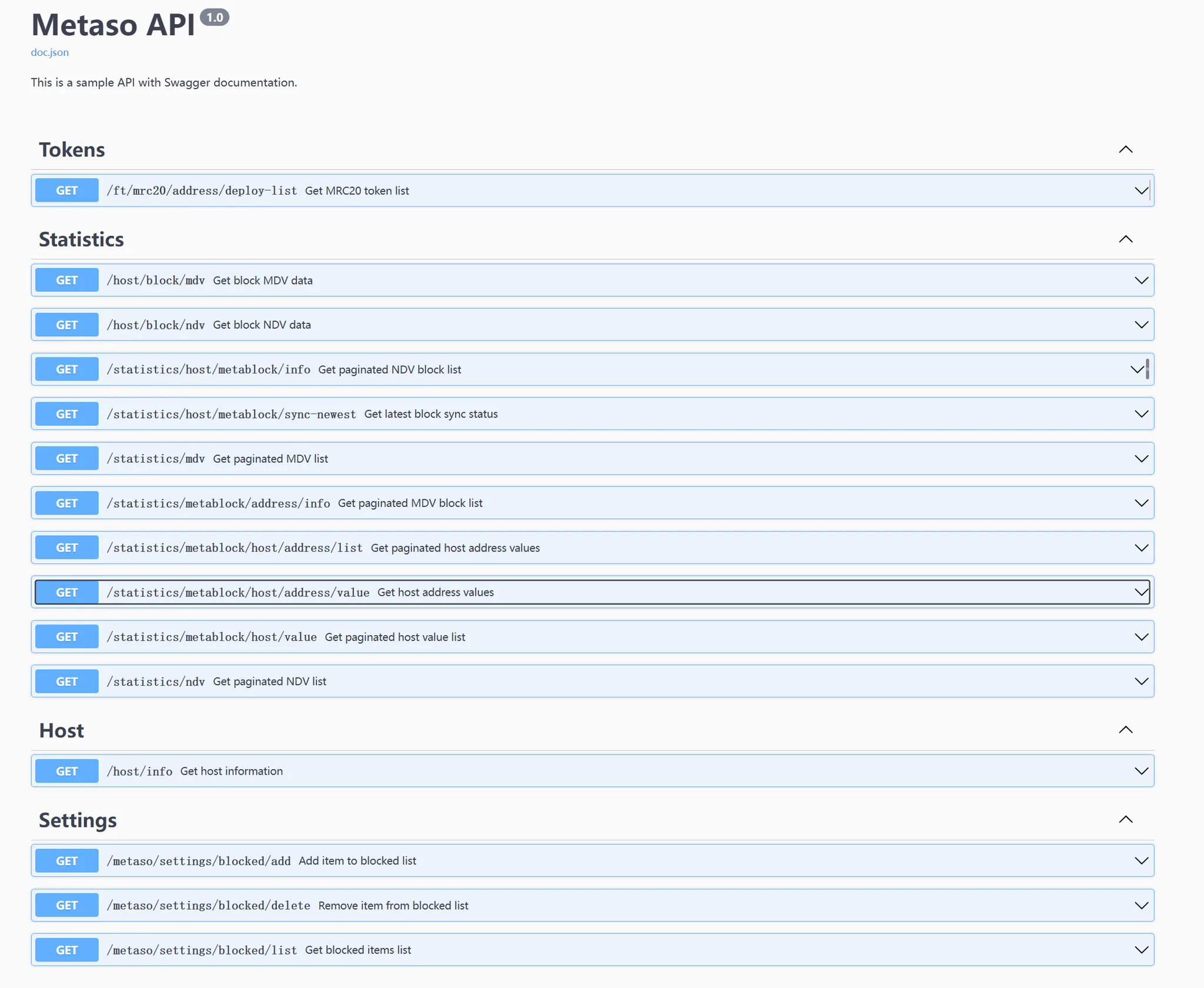The image size is (1204, 988).
Task: Collapse the Statistics section chevron
Action: (1125, 239)
